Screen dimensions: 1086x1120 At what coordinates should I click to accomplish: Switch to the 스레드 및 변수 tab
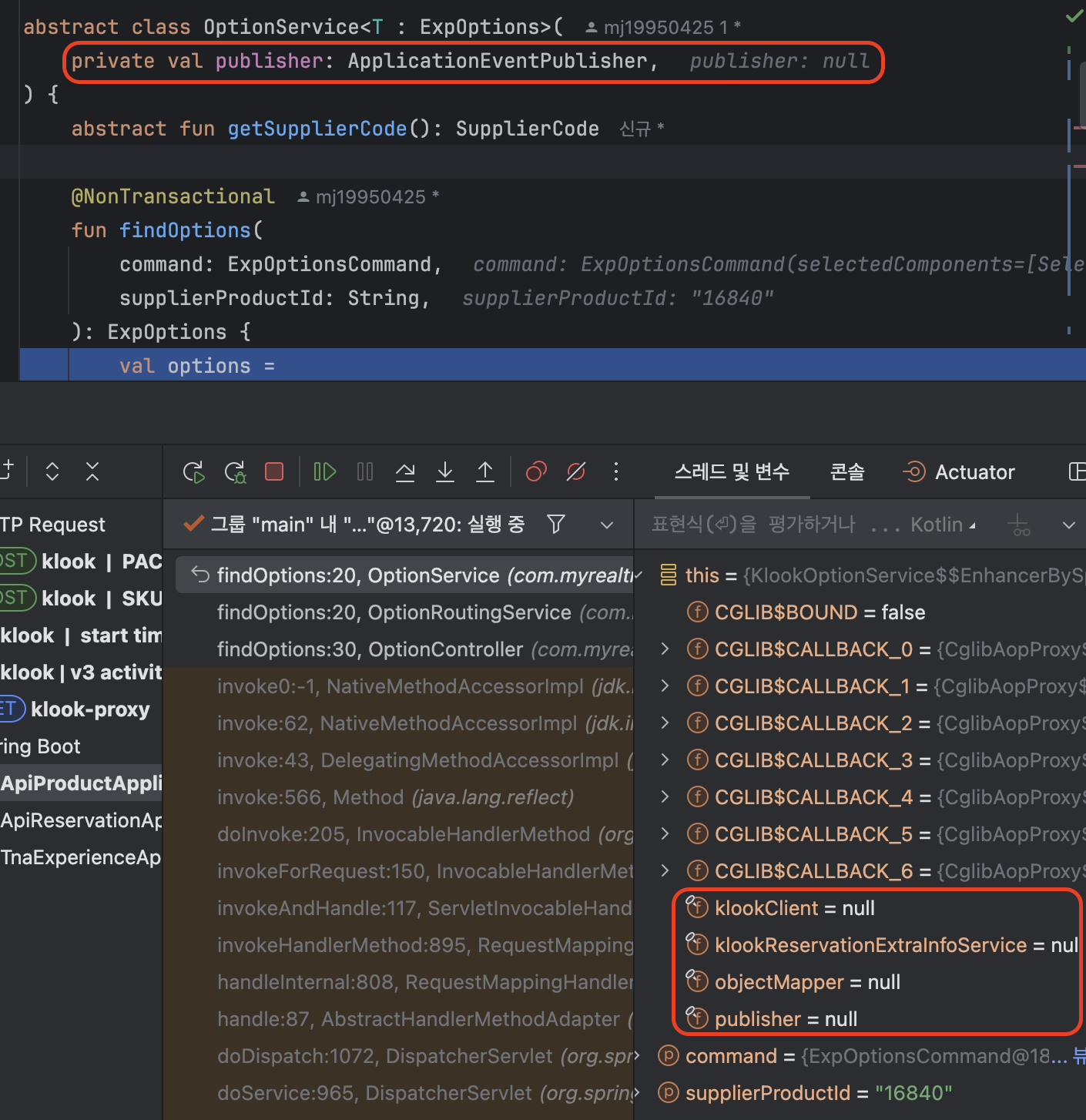coord(732,471)
